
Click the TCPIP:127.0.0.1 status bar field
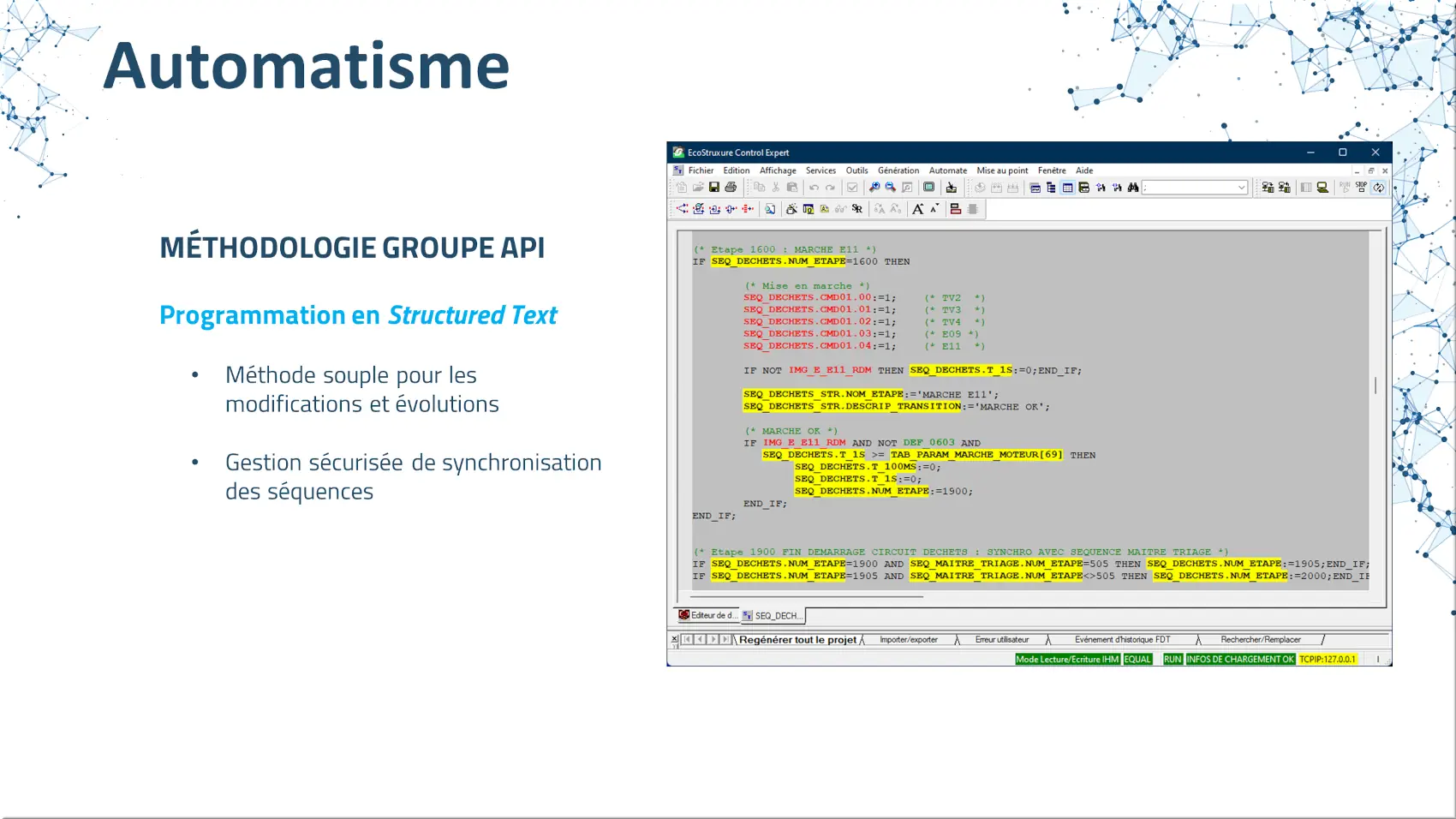(x=1327, y=660)
